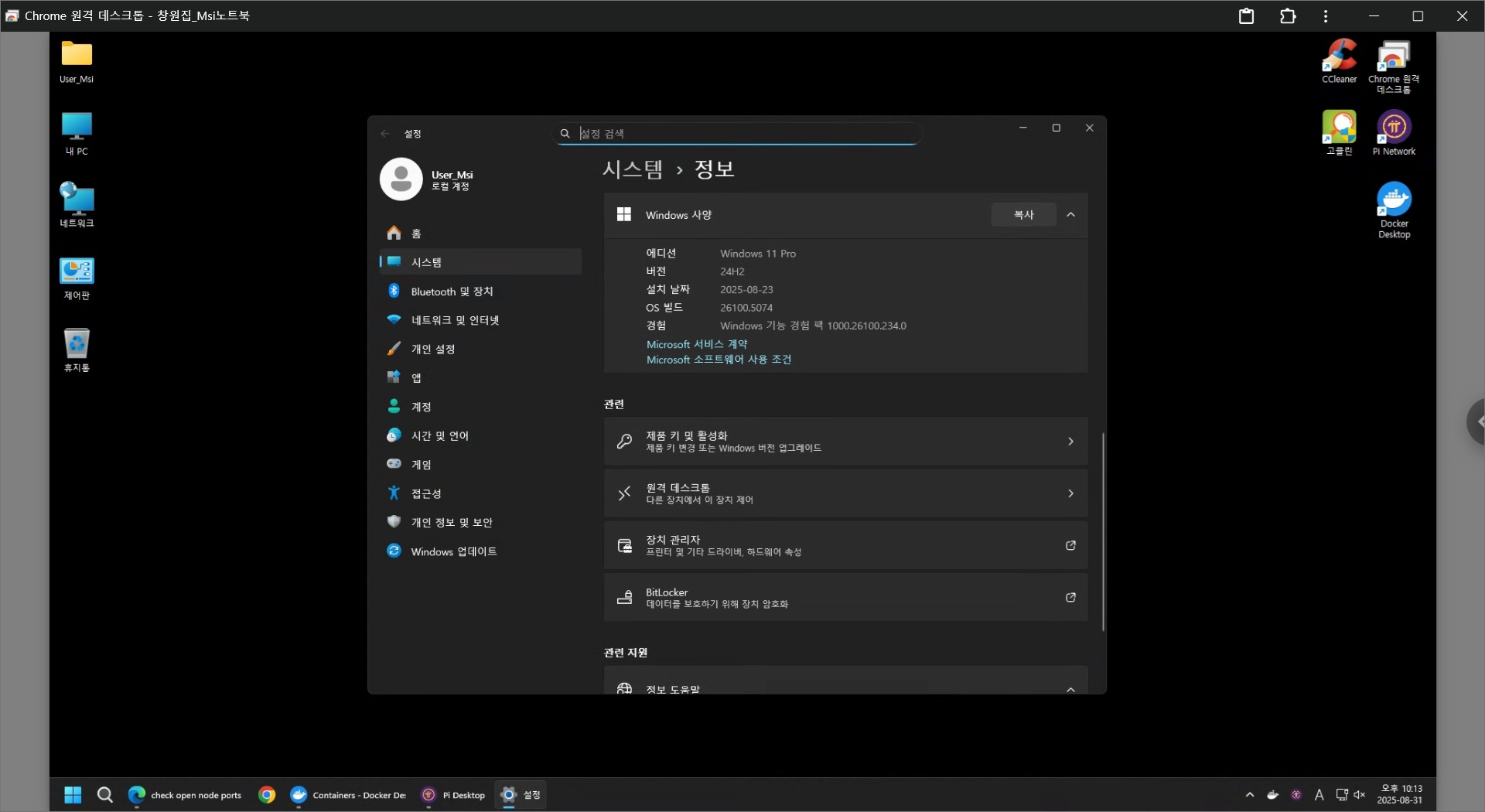
Task: Open the 제어판 desktop icon
Action: coord(77,278)
